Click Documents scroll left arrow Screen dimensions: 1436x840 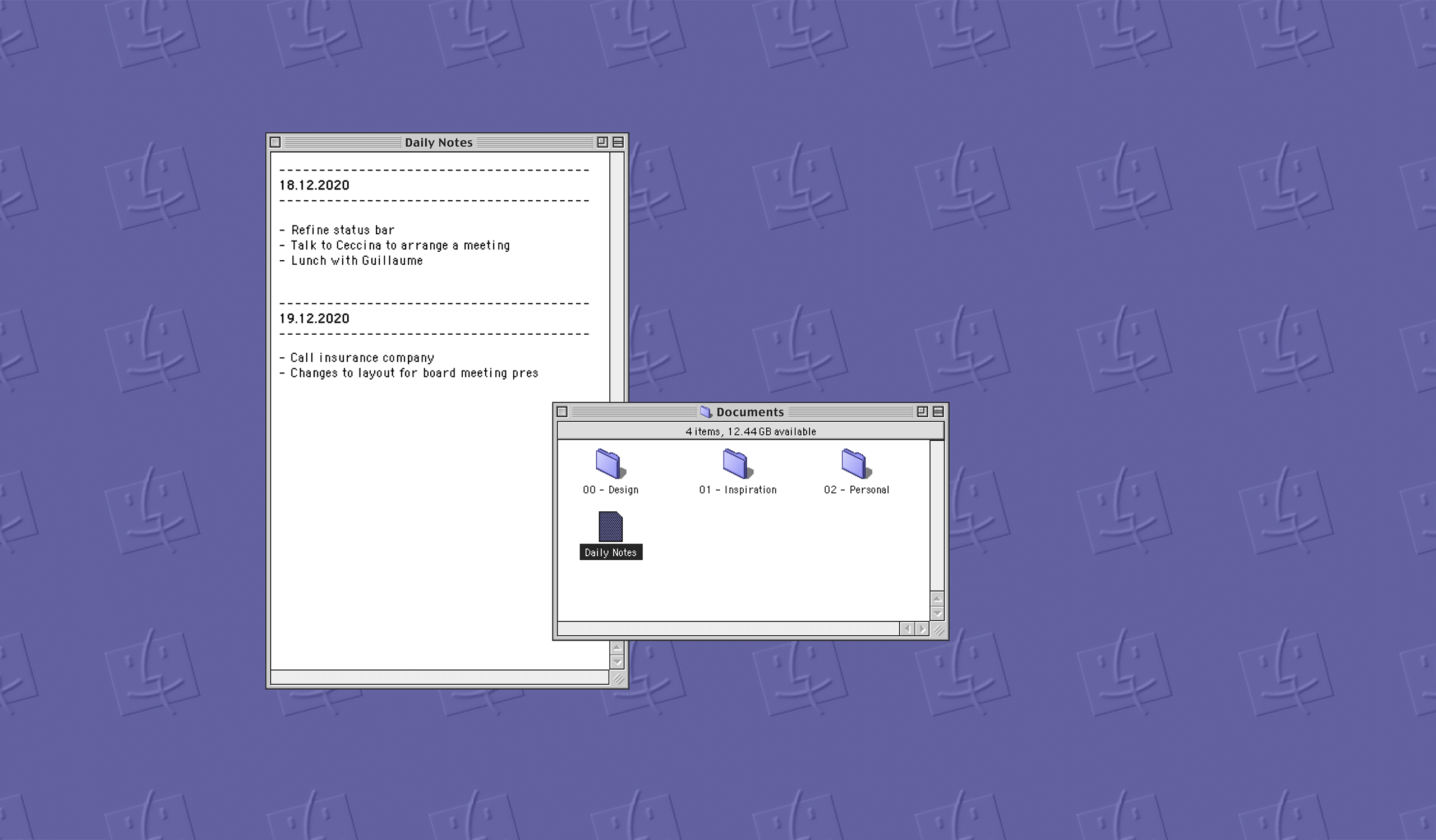[907, 629]
